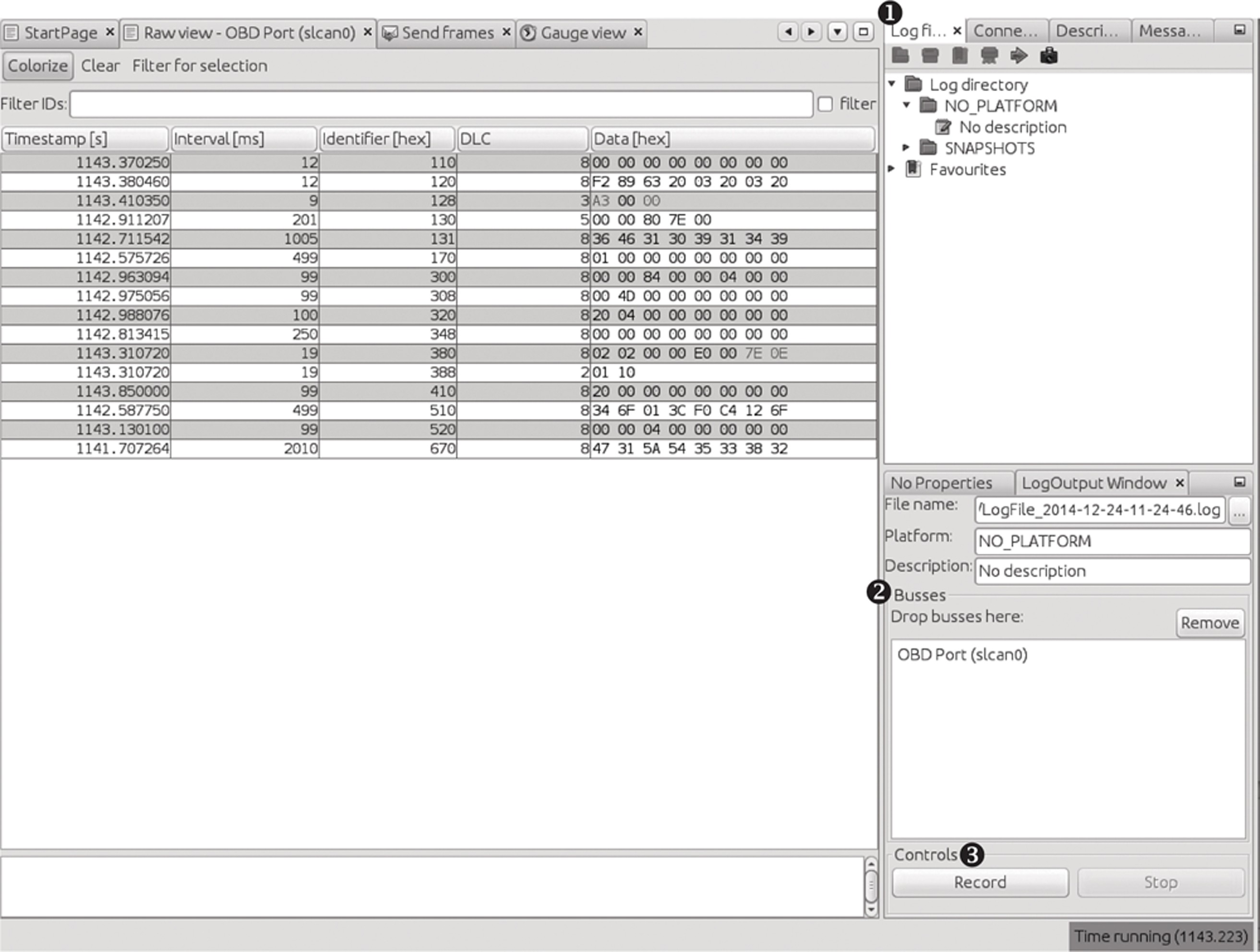Enable the Filter checkbox
Screen dimensions: 1260x952
825,104
